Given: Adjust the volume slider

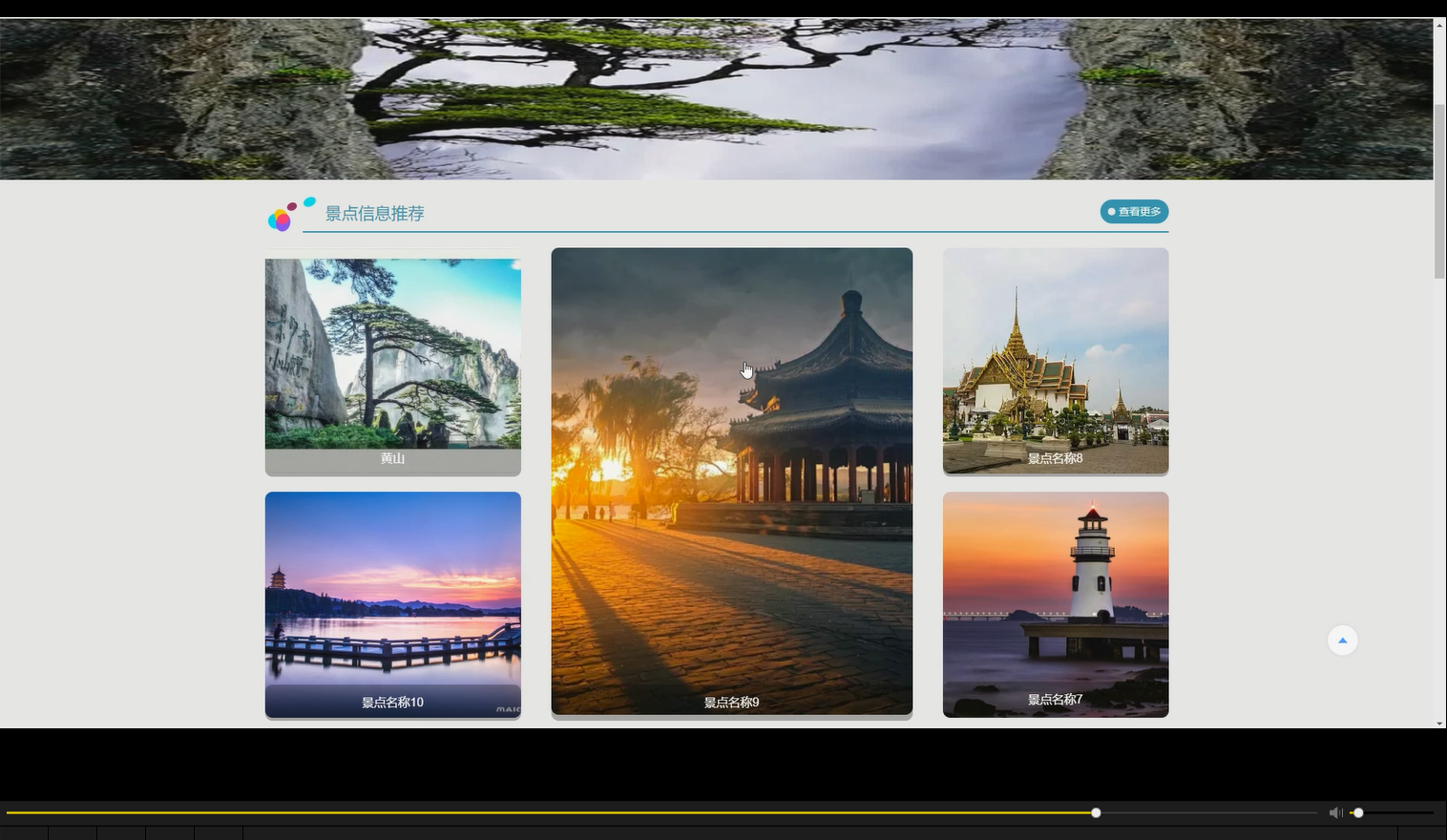Looking at the screenshot, I should point(1392,813).
